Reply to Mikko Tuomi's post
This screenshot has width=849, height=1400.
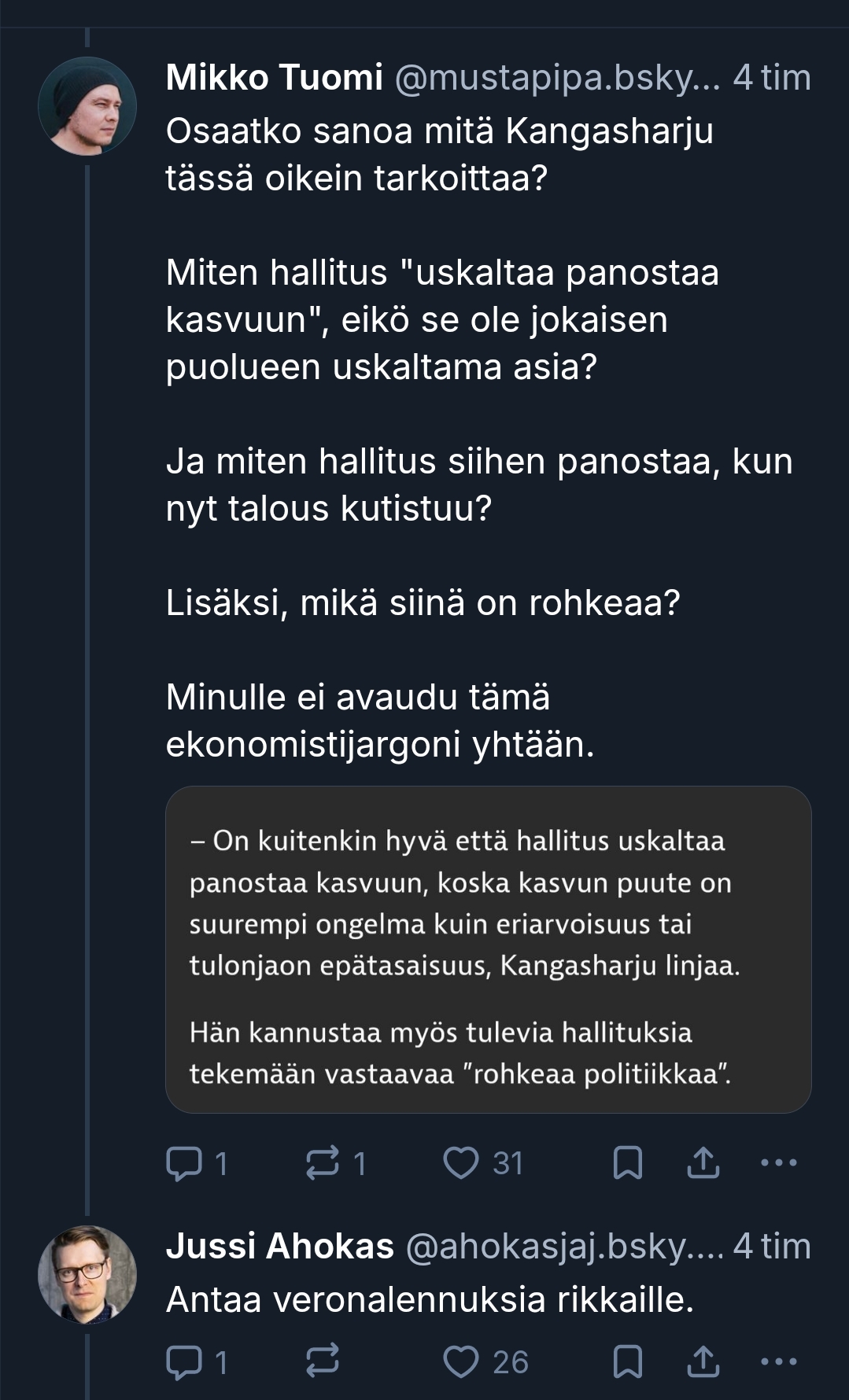[x=184, y=1163]
